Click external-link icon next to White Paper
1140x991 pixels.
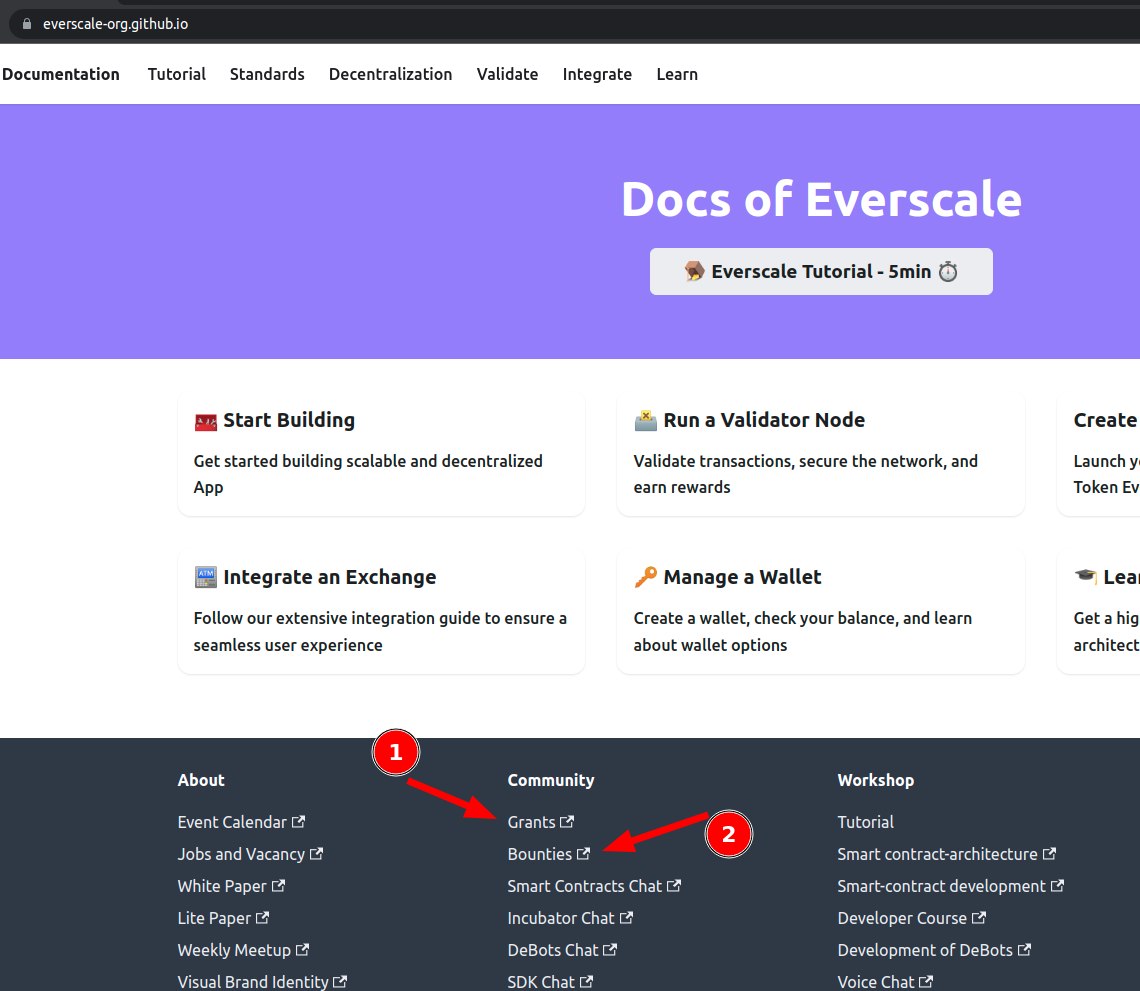[278, 886]
